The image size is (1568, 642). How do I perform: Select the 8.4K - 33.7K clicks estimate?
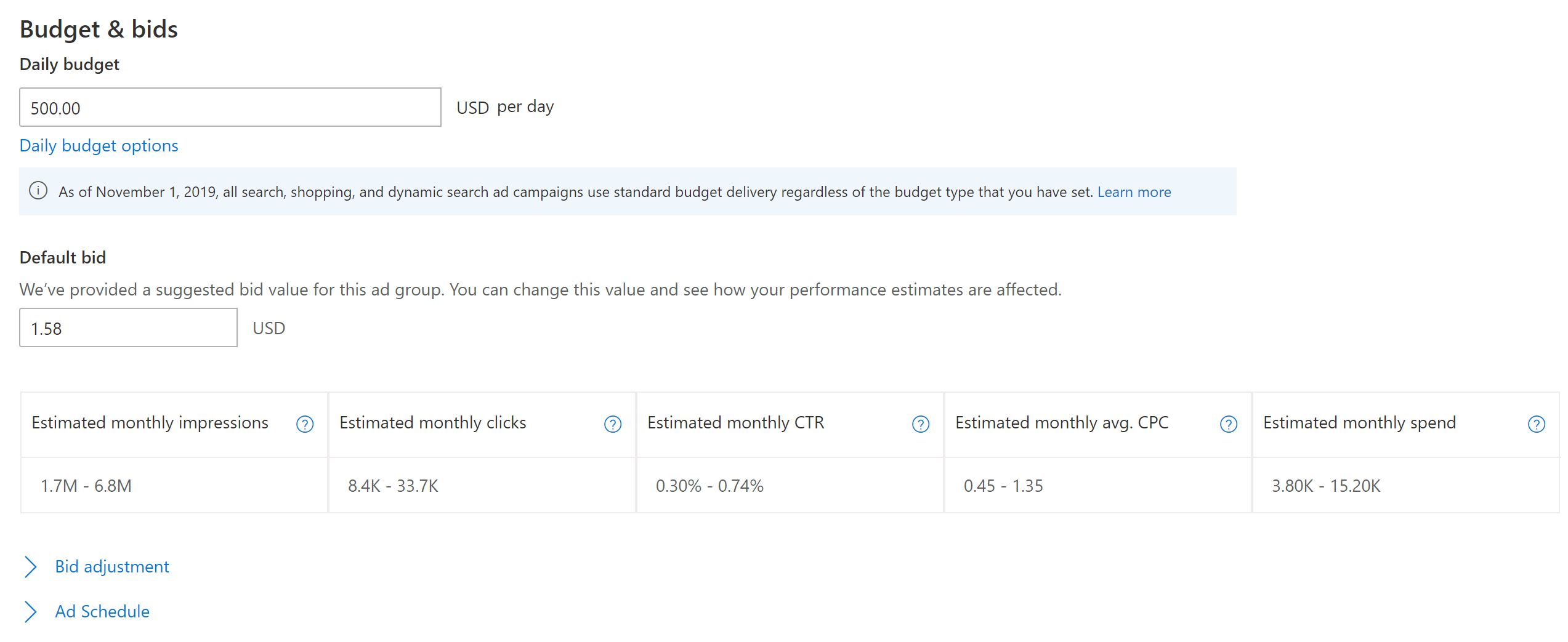pyautogui.click(x=393, y=486)
